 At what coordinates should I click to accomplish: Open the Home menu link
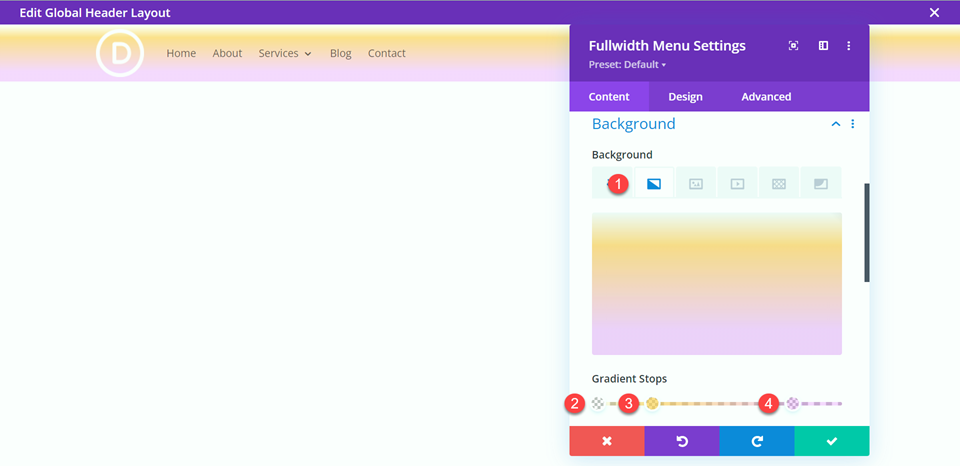(181, 53)
